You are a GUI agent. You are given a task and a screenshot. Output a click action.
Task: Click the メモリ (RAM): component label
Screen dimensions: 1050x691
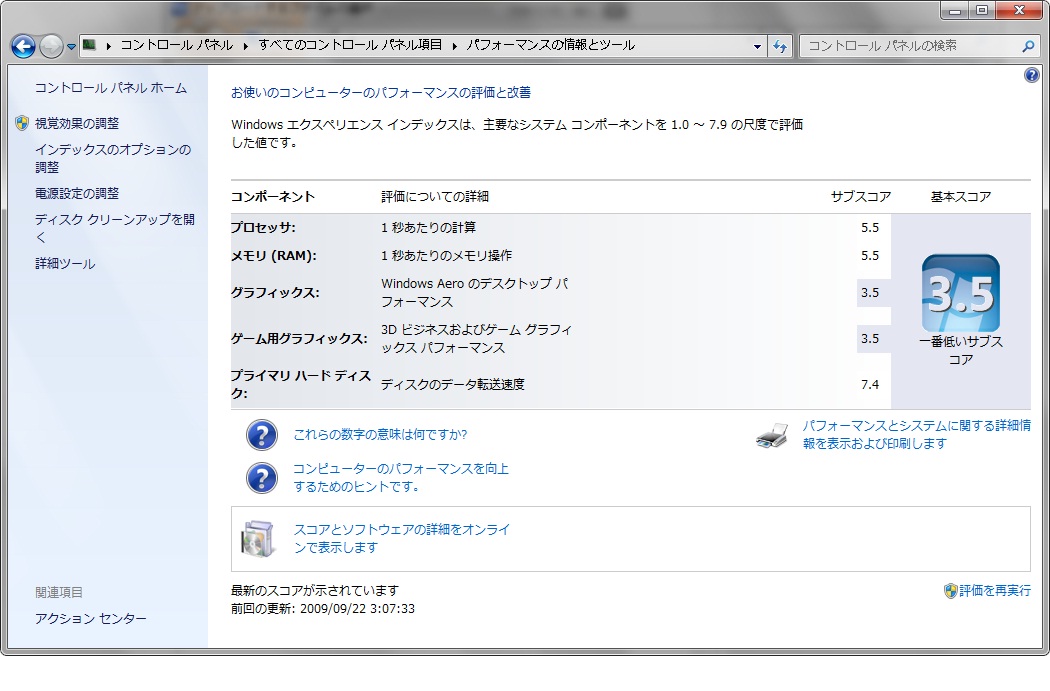coord(274,256)
